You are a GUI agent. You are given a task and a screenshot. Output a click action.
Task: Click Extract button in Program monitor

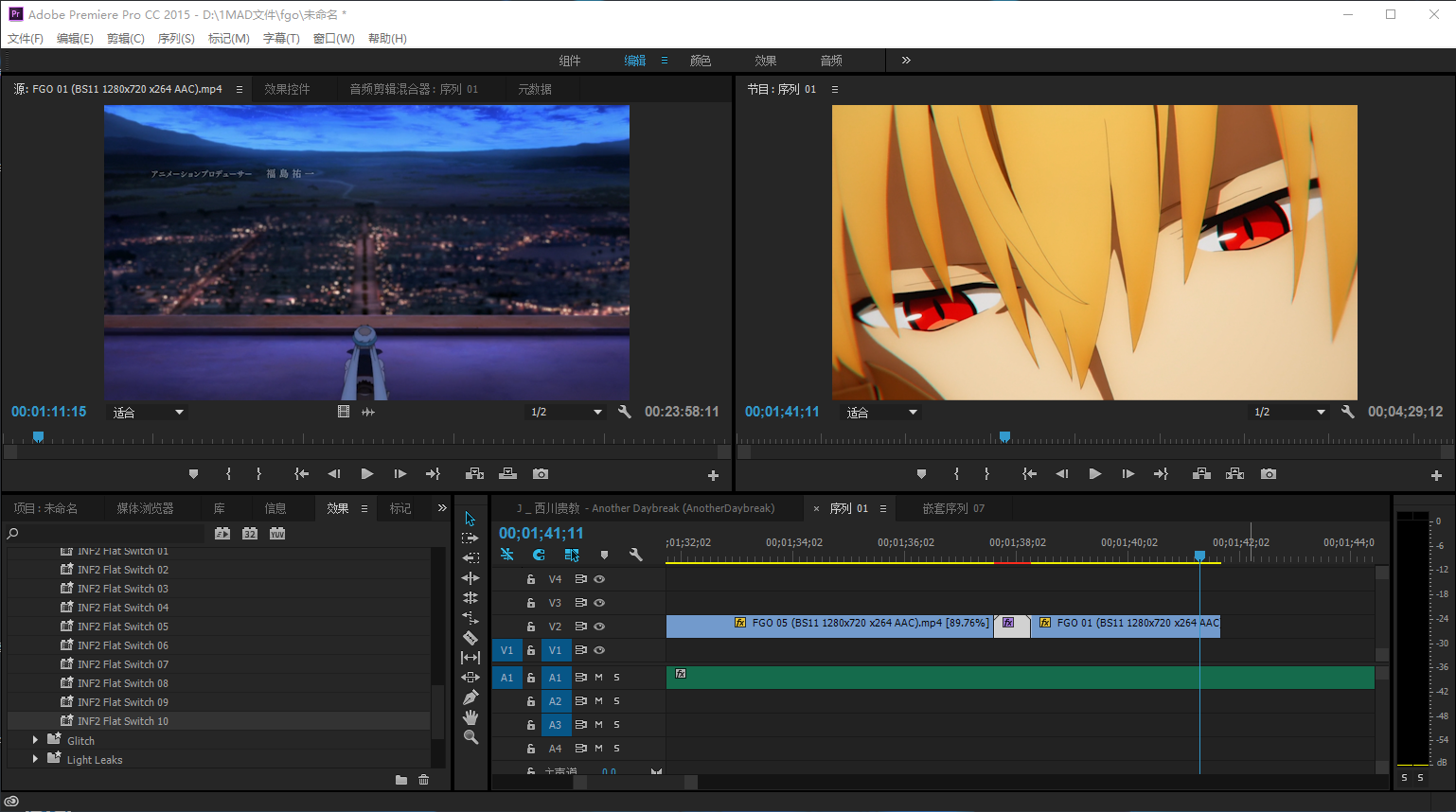point(1234,473)
